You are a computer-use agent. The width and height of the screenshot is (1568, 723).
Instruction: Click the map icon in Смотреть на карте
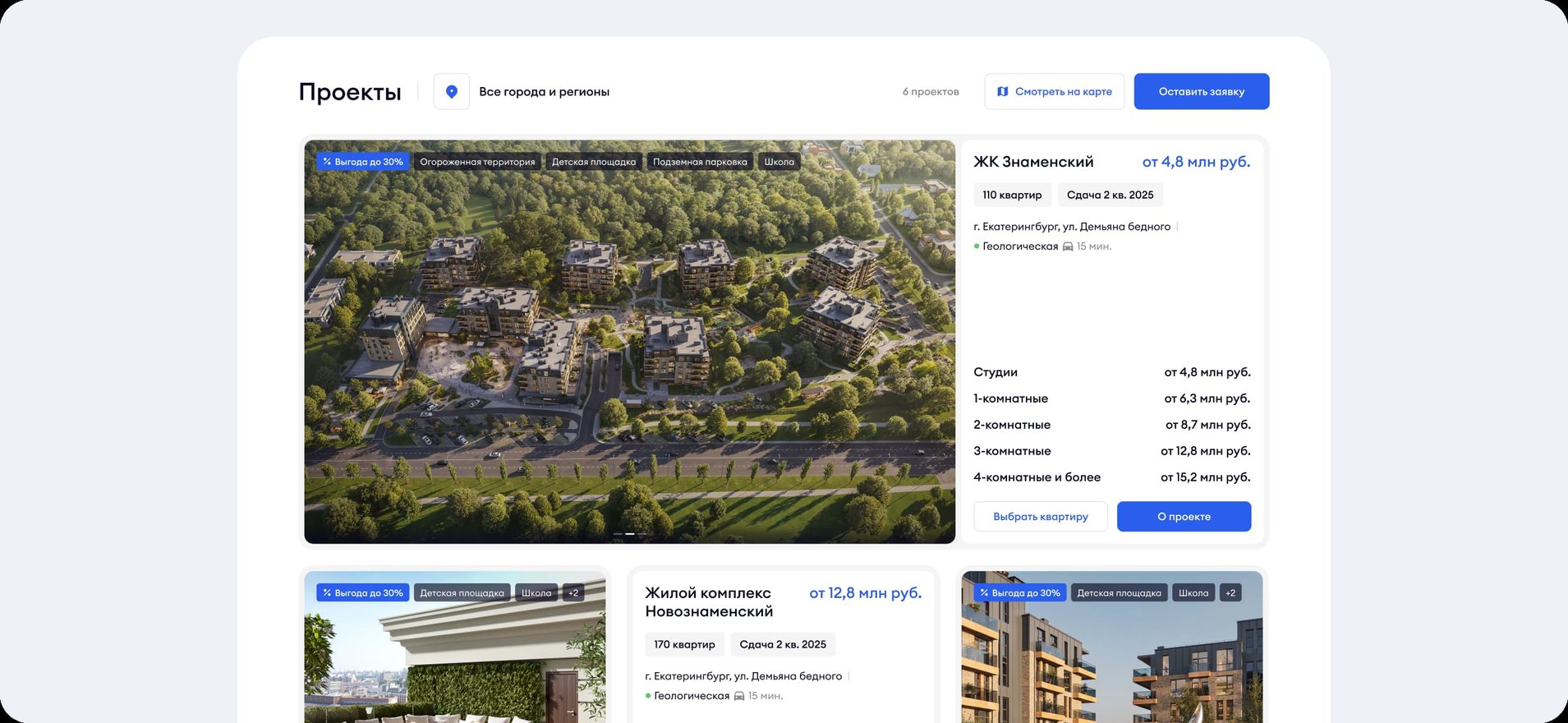point(1002,92)
